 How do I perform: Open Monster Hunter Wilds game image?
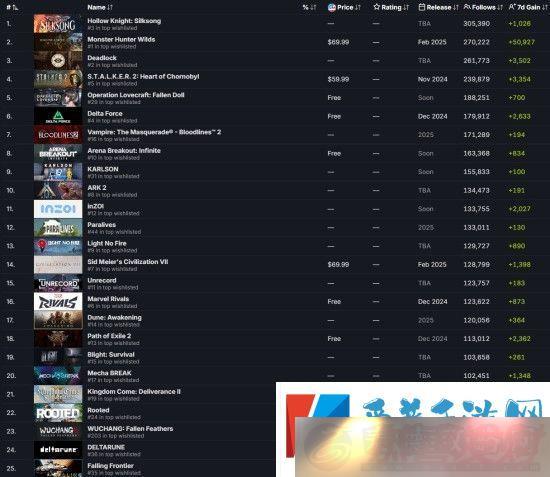58,42
